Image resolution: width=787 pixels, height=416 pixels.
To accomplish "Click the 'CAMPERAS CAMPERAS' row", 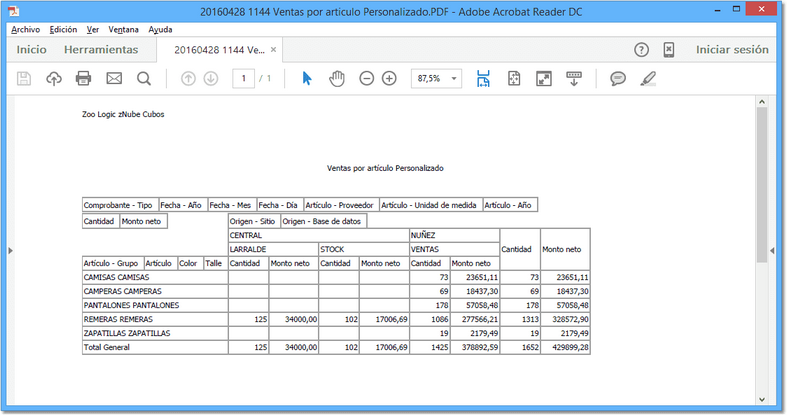I will click(155, 292).
